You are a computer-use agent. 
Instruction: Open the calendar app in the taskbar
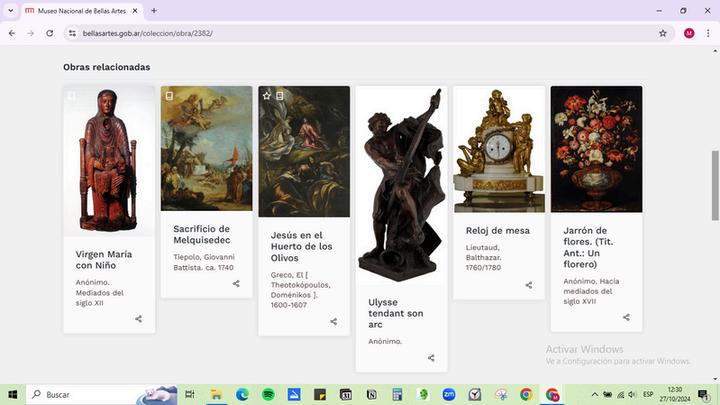pyautogui.click(x=346, y=394)
